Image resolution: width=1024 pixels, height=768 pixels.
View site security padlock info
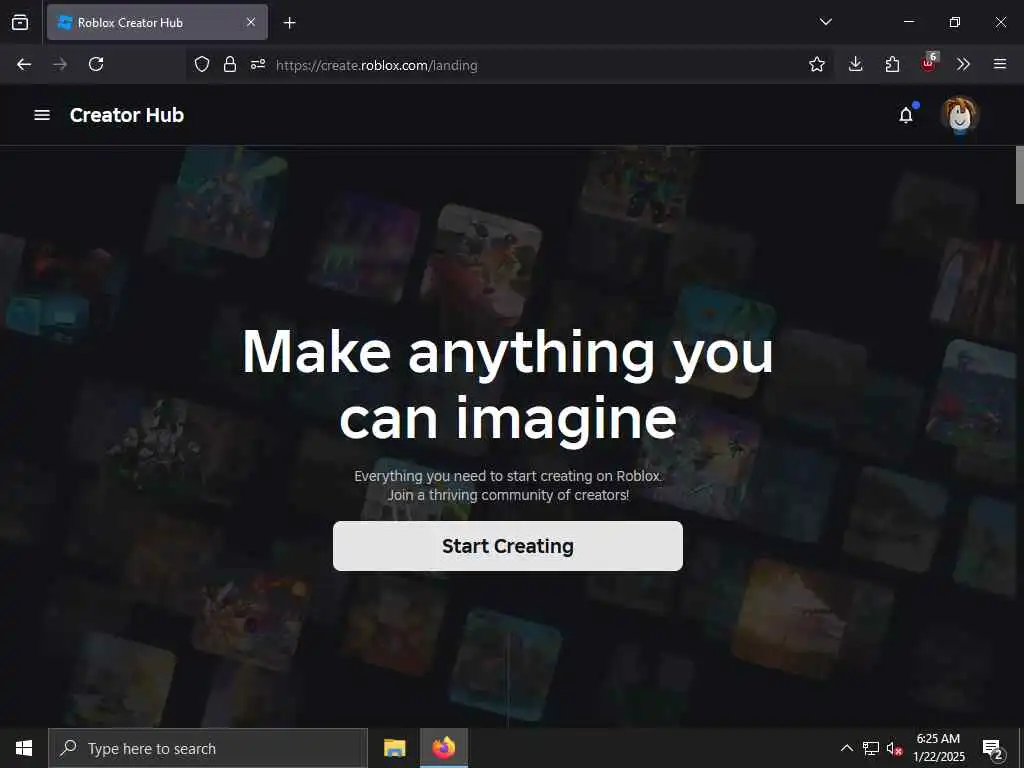(229, 64)
